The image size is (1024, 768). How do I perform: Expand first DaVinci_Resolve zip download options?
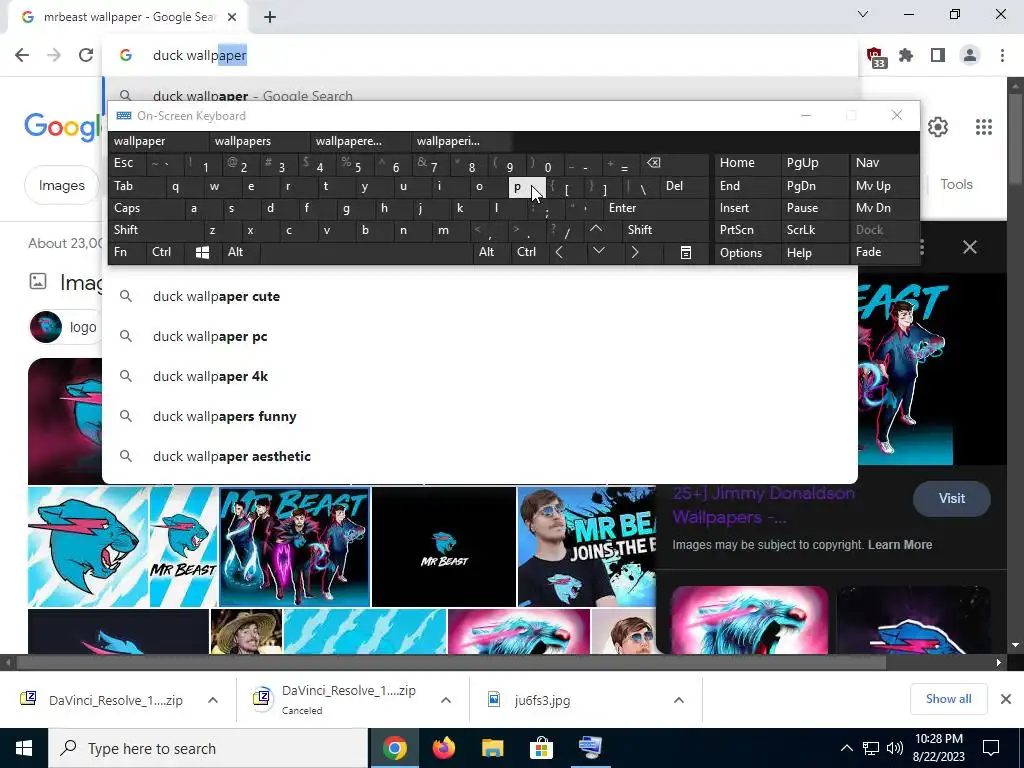pos(212,700)
